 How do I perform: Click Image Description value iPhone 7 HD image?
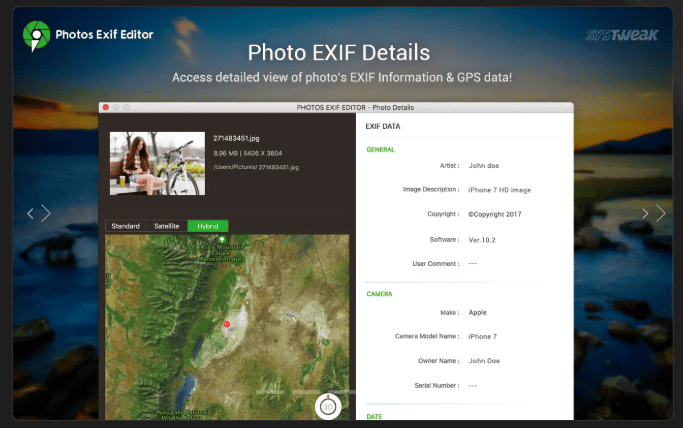[x=499, y=190]
